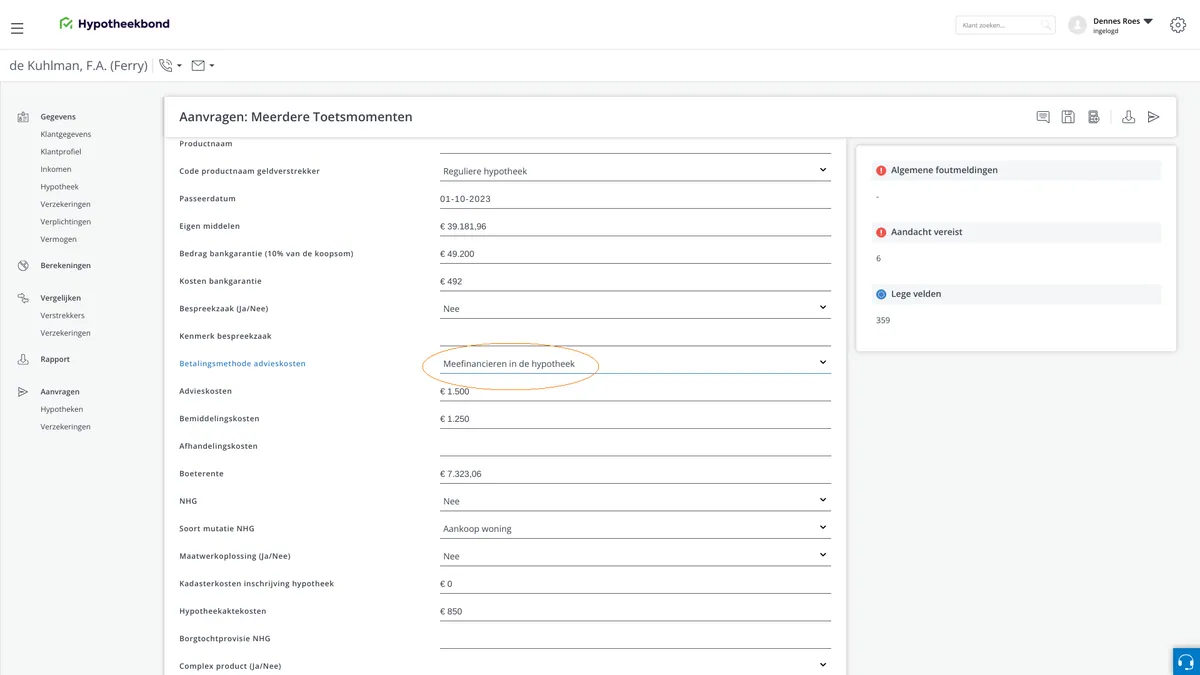The width and height of the screenshot is (1200, 675).
Task: Click the envelope mail icon
Action: (198, 66)
